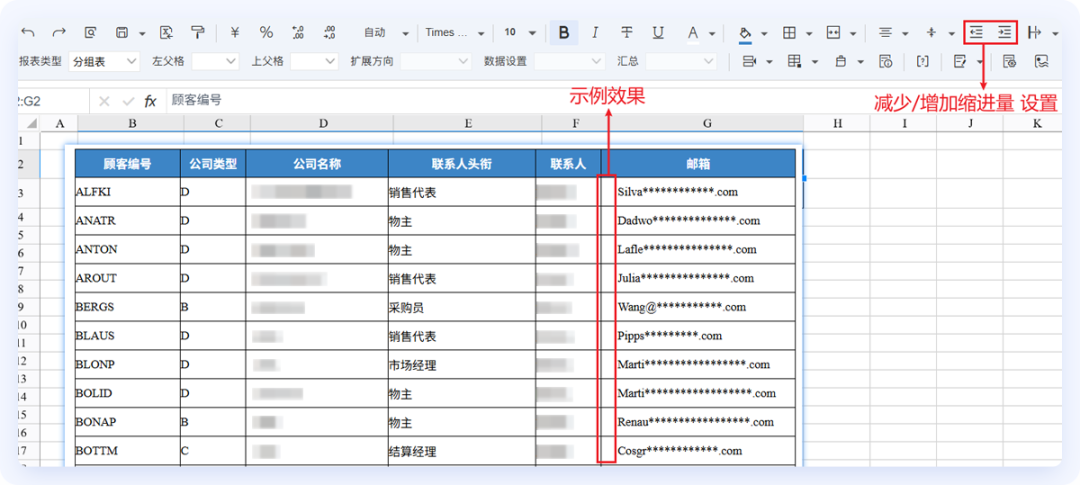Click the fx insert function icon
The width and height of the screenshot is (1080, 485).
(x=150, y=101)
